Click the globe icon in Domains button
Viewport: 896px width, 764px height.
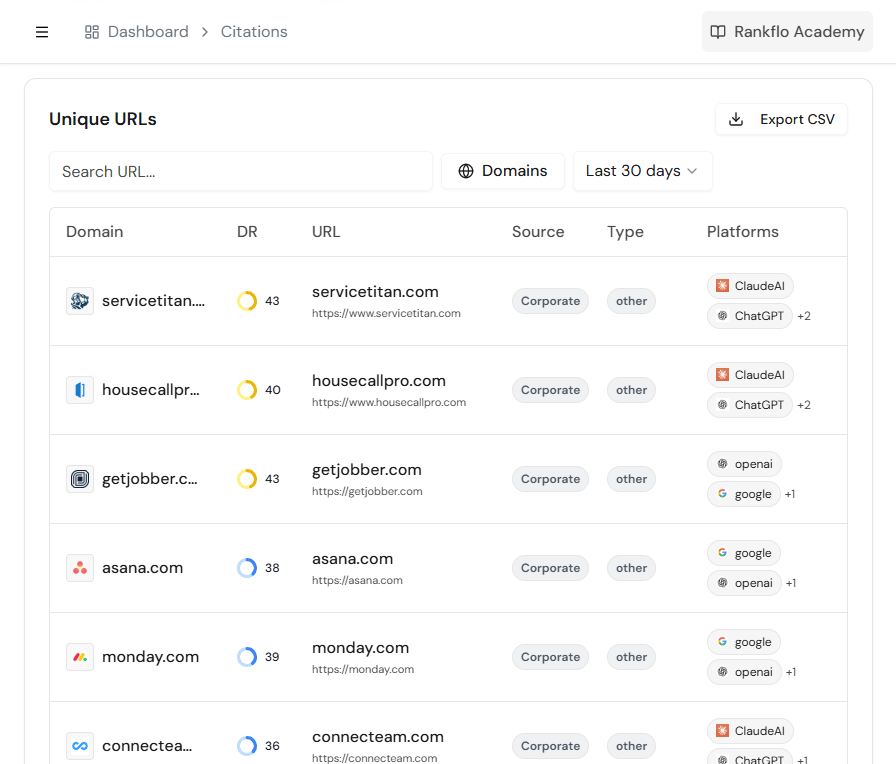pyautogui.click(x=465, y=171)
